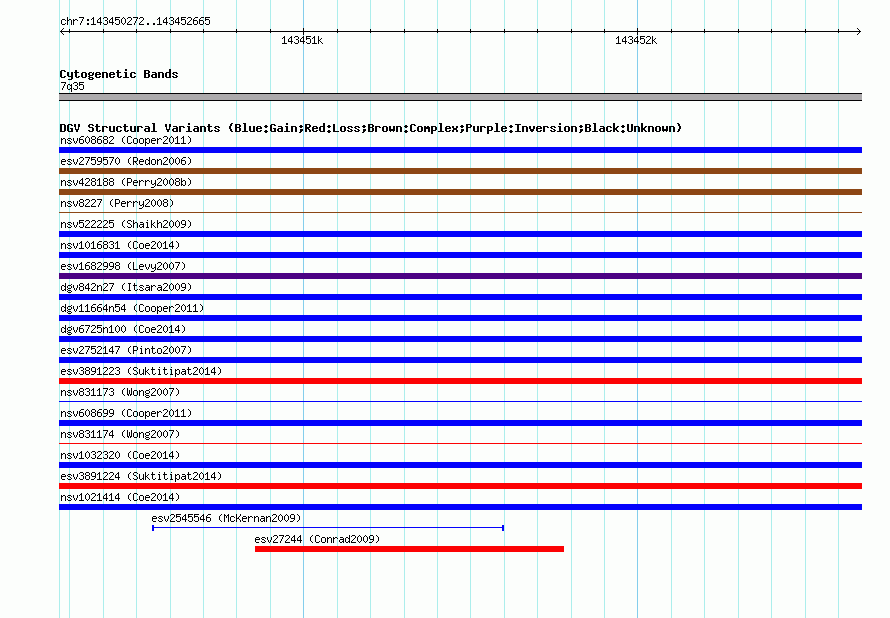This screenshot has width=890, height=618.
Task: Click nsv8227 (Perry2008) label
Action: (x=117, y=203)
